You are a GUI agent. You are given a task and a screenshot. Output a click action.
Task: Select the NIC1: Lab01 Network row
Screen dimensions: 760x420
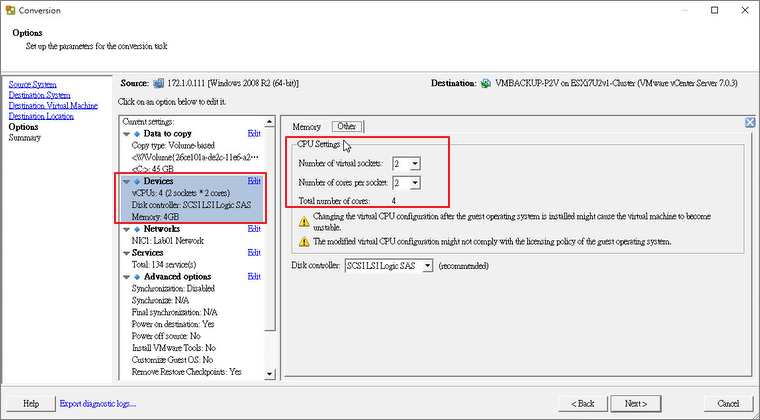coord(167,241)
